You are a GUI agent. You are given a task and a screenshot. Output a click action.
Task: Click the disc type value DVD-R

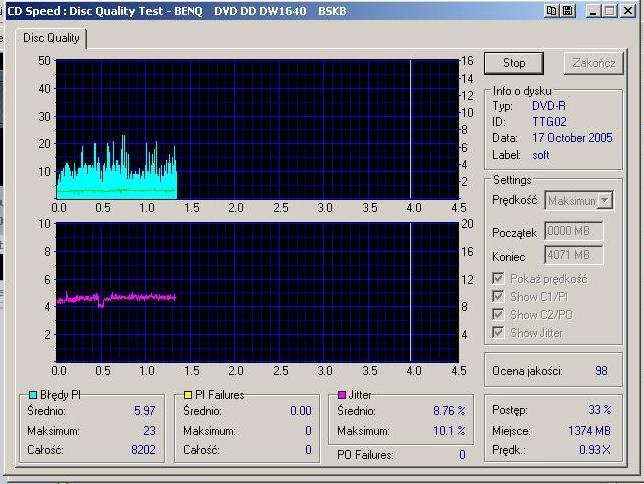pos(549,106)
